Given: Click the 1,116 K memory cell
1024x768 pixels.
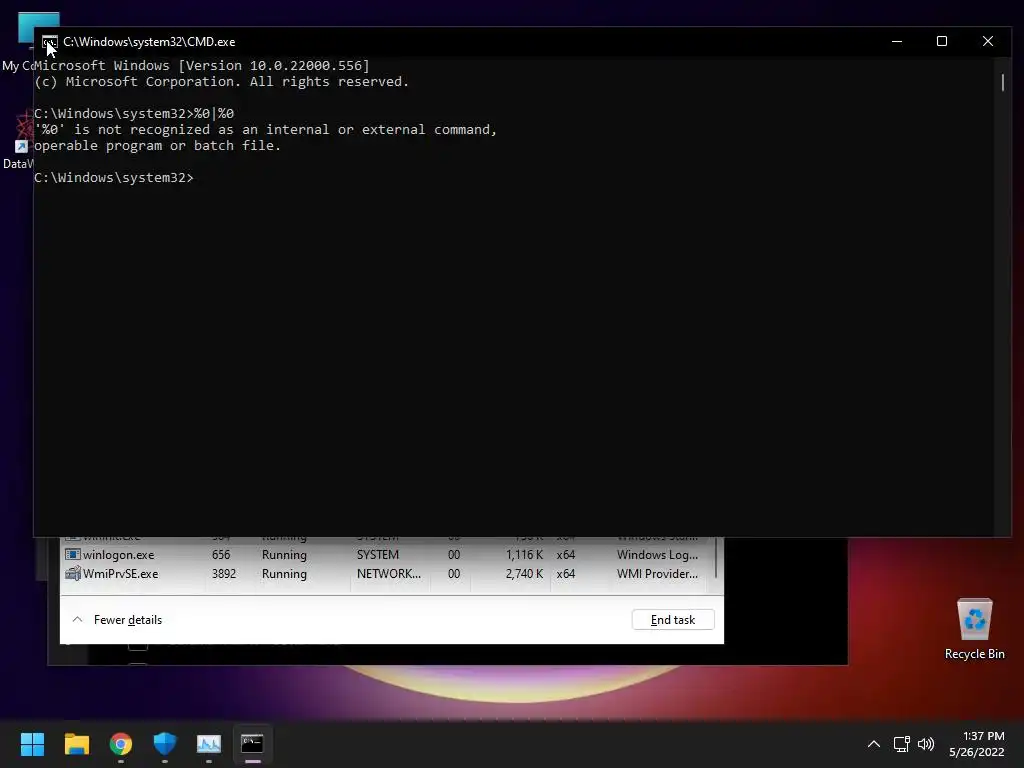Looking at the screenshot, I should 524,554.
